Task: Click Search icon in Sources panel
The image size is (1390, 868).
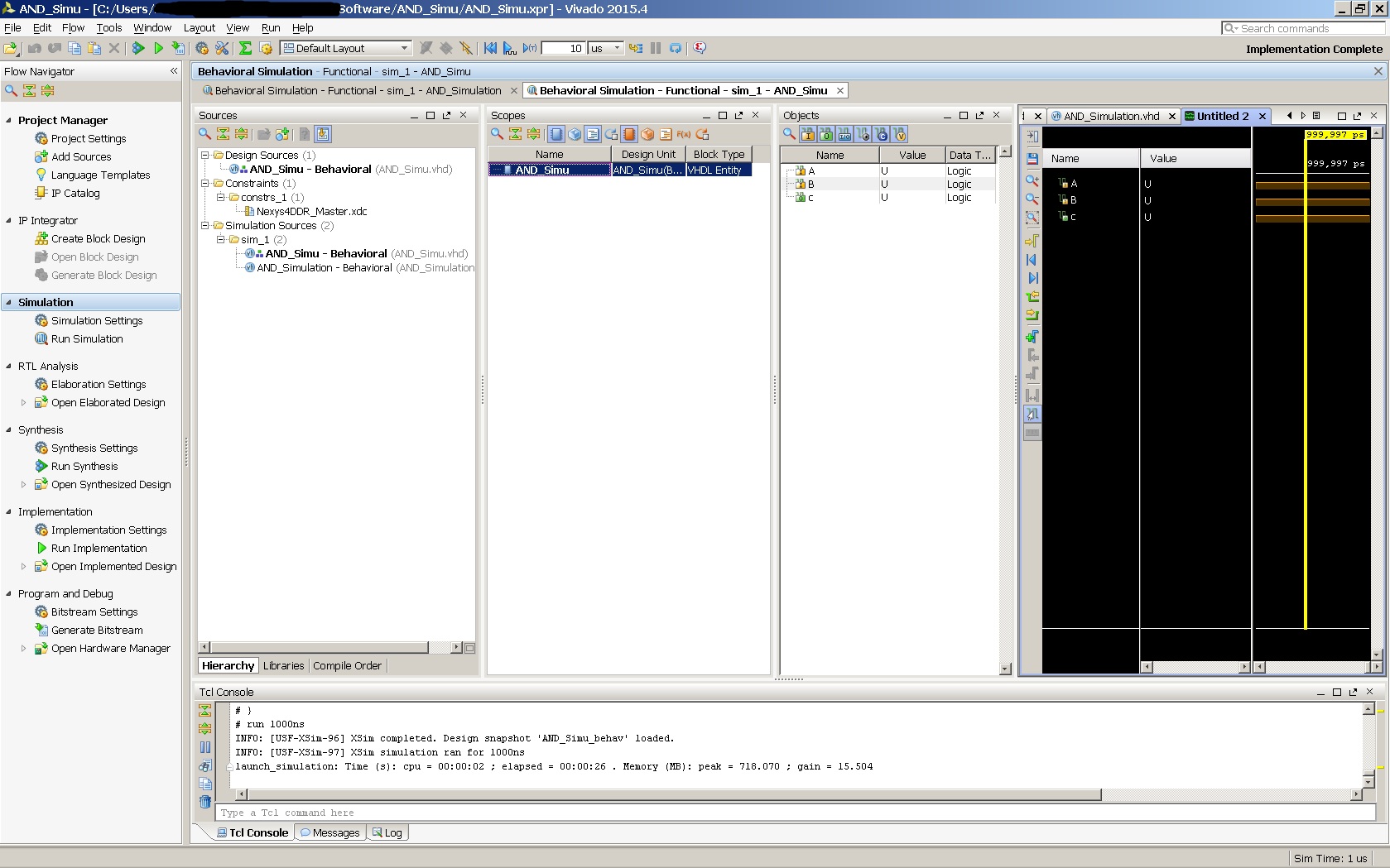Action: click(x=204, y=134)
